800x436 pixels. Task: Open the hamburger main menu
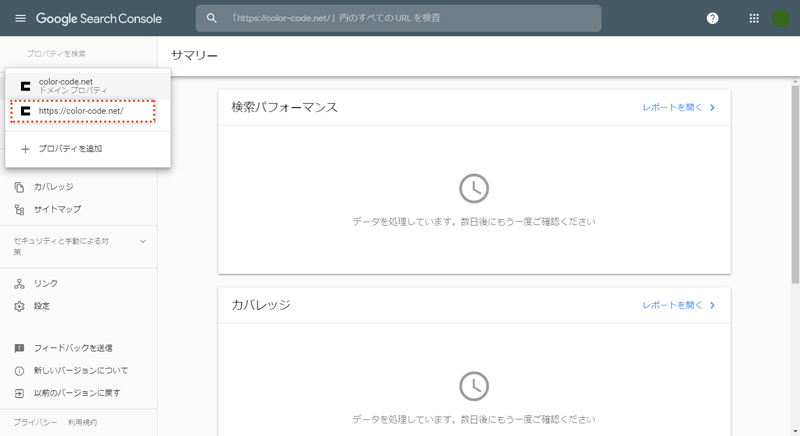(x=20, y=18)
